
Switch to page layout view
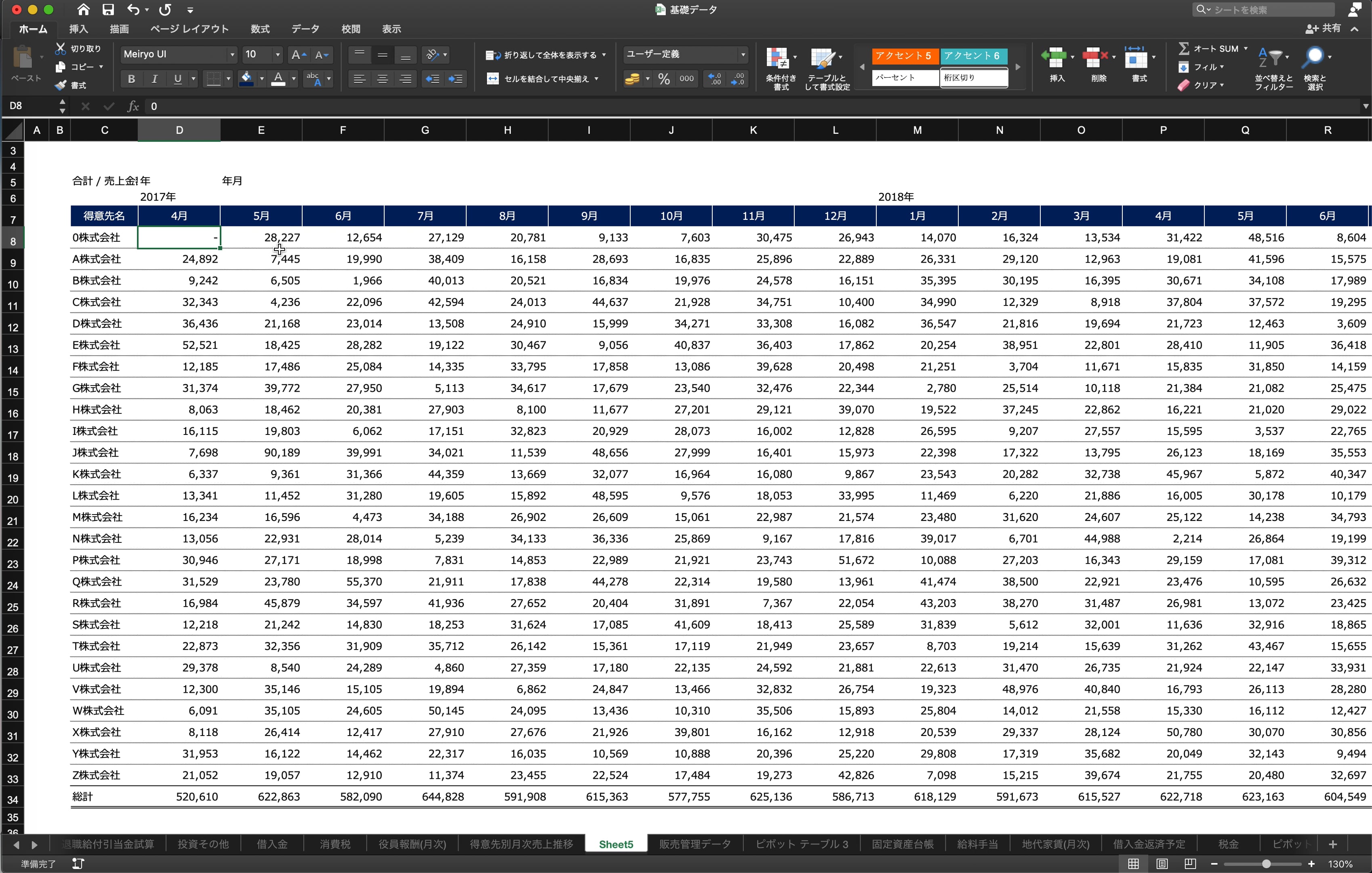(x=1162, y=864)
